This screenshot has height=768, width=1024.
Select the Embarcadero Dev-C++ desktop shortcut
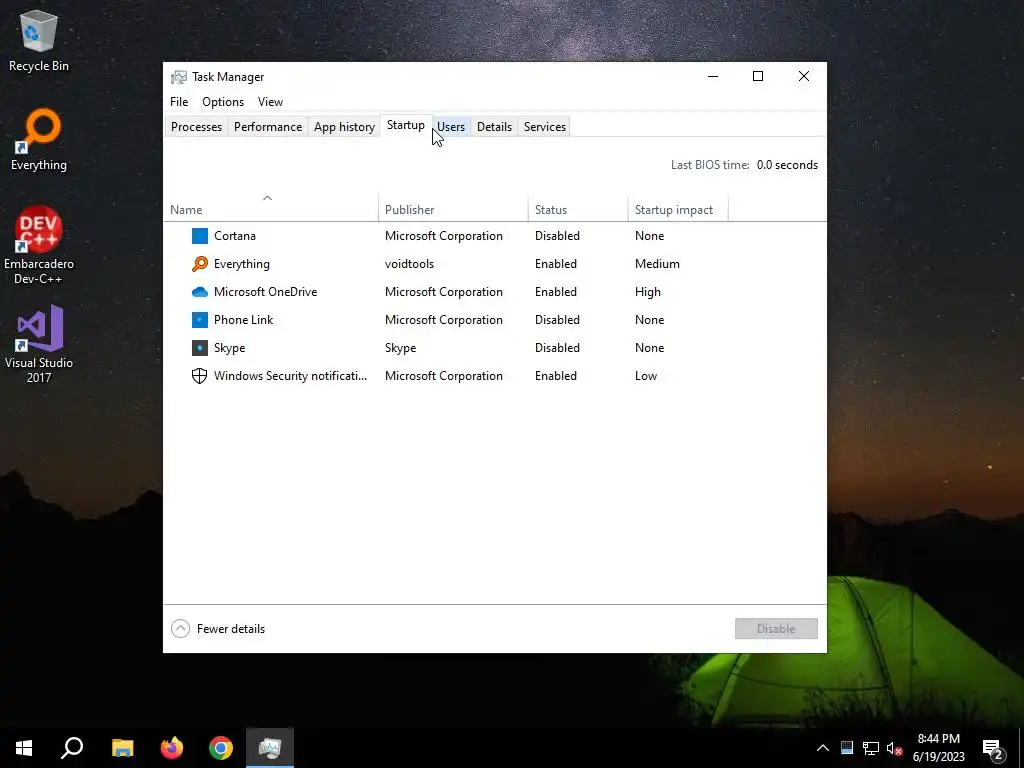click(39, 246)
